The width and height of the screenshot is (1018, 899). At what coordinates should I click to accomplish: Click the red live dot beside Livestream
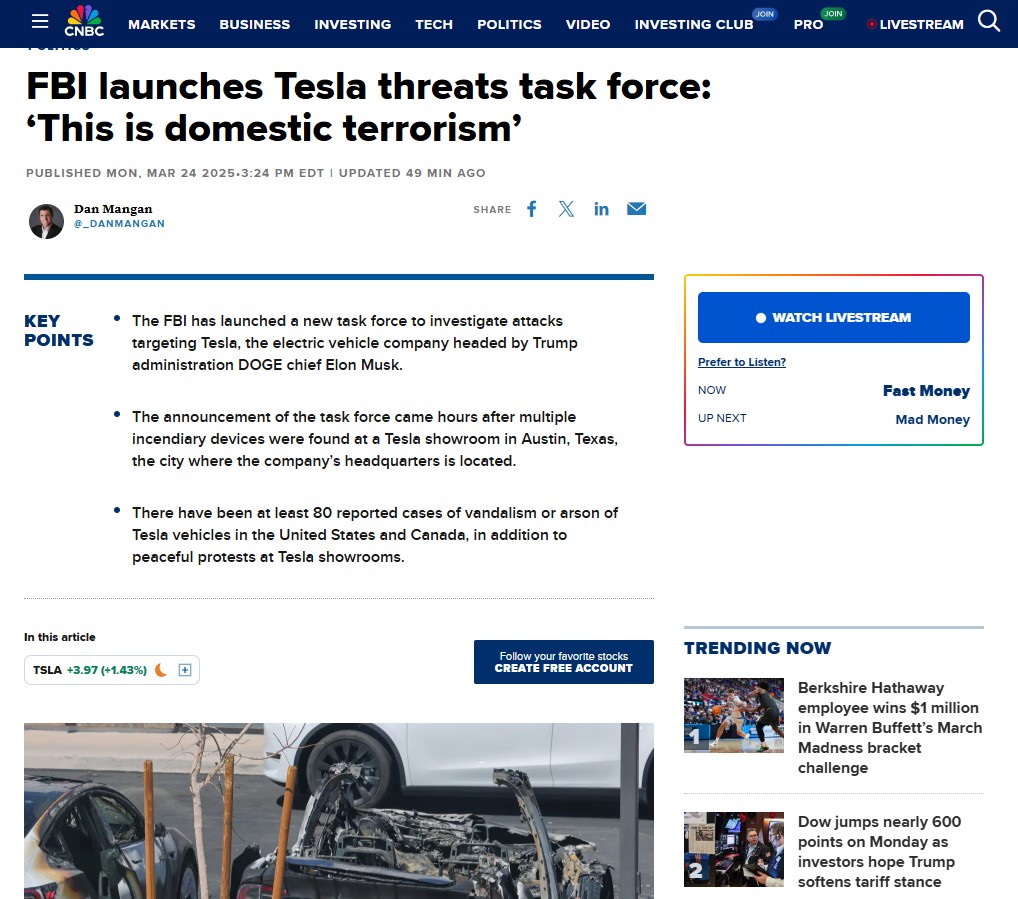coord(872,24)
